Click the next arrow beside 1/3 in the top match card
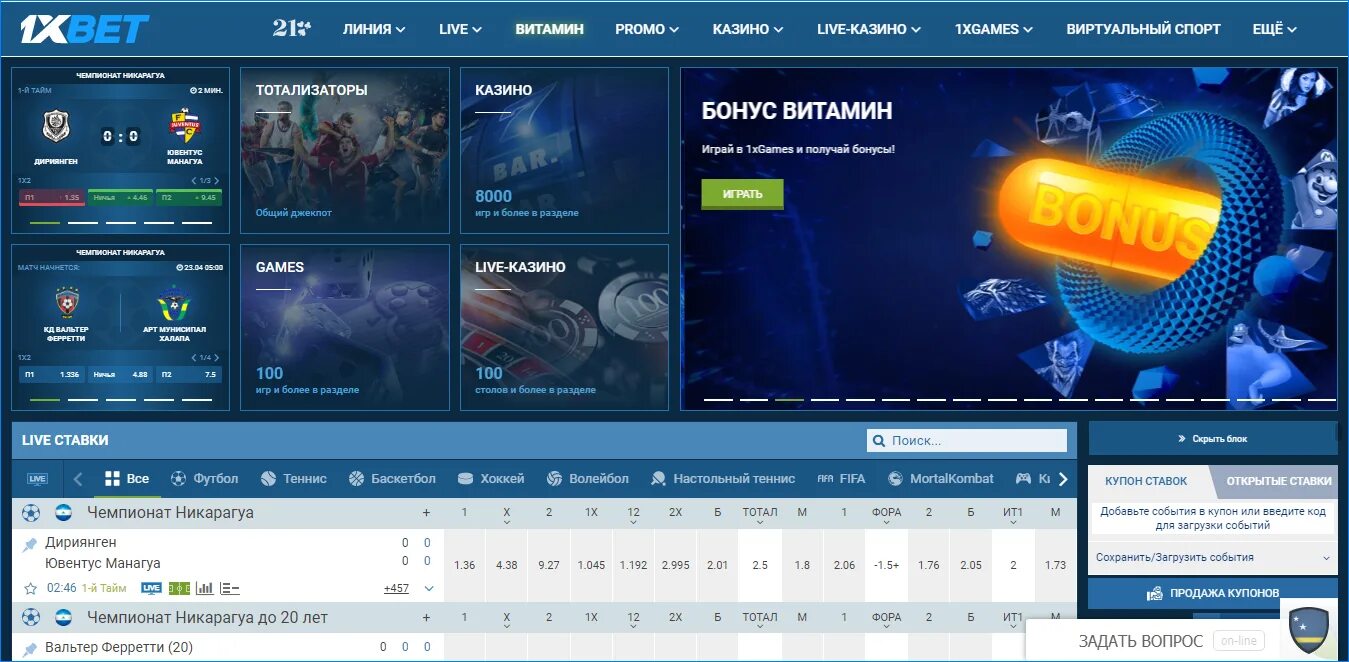 click(x=216, y=180)
